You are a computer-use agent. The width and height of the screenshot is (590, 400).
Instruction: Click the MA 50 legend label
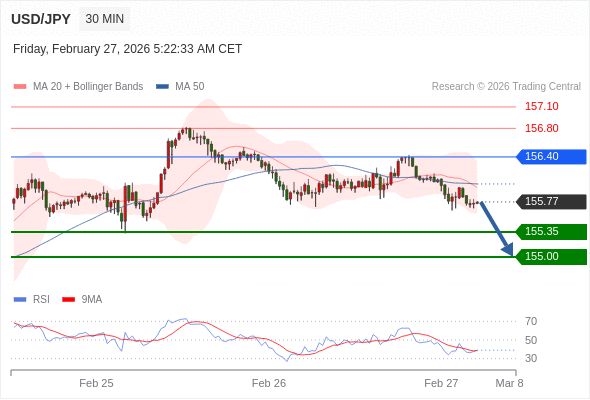(190, 87)
